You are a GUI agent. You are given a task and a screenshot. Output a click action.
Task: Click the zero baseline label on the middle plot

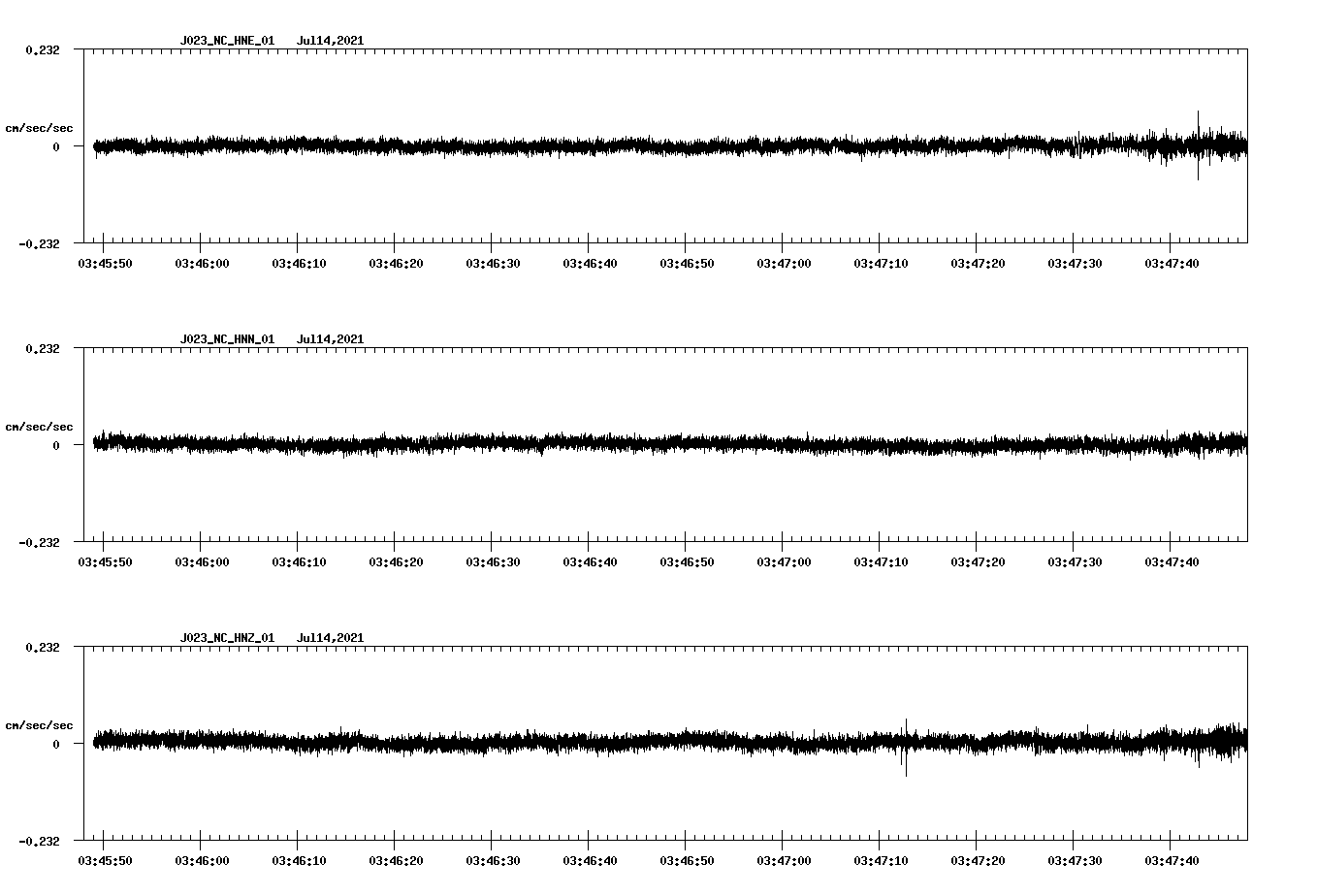tap(54, 447)
